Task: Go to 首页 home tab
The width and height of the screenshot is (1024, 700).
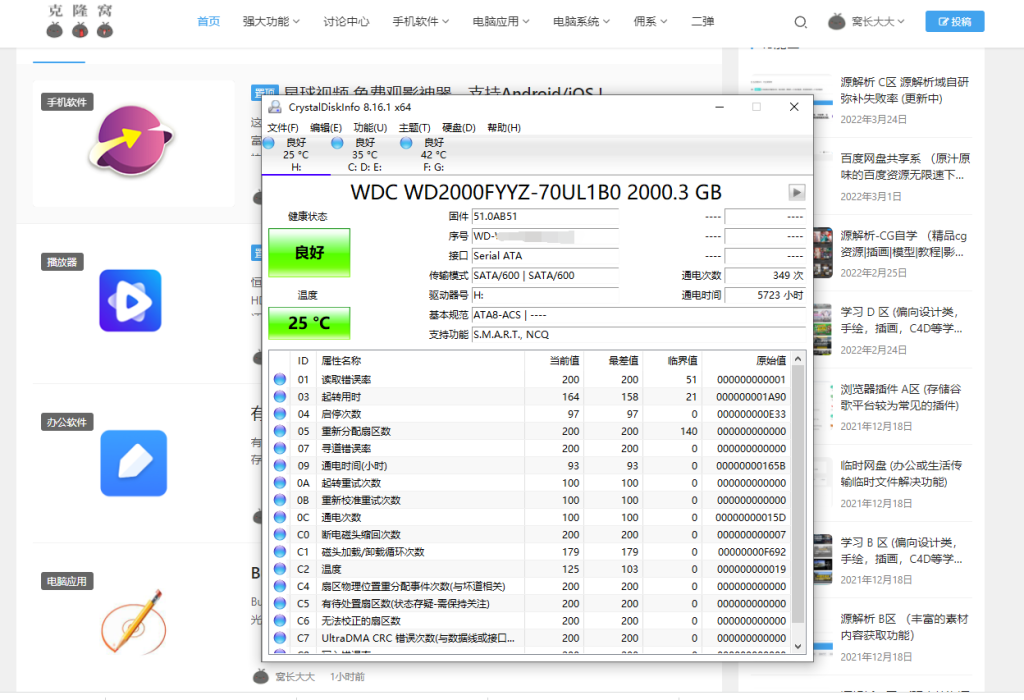Action: click(208, 22)
